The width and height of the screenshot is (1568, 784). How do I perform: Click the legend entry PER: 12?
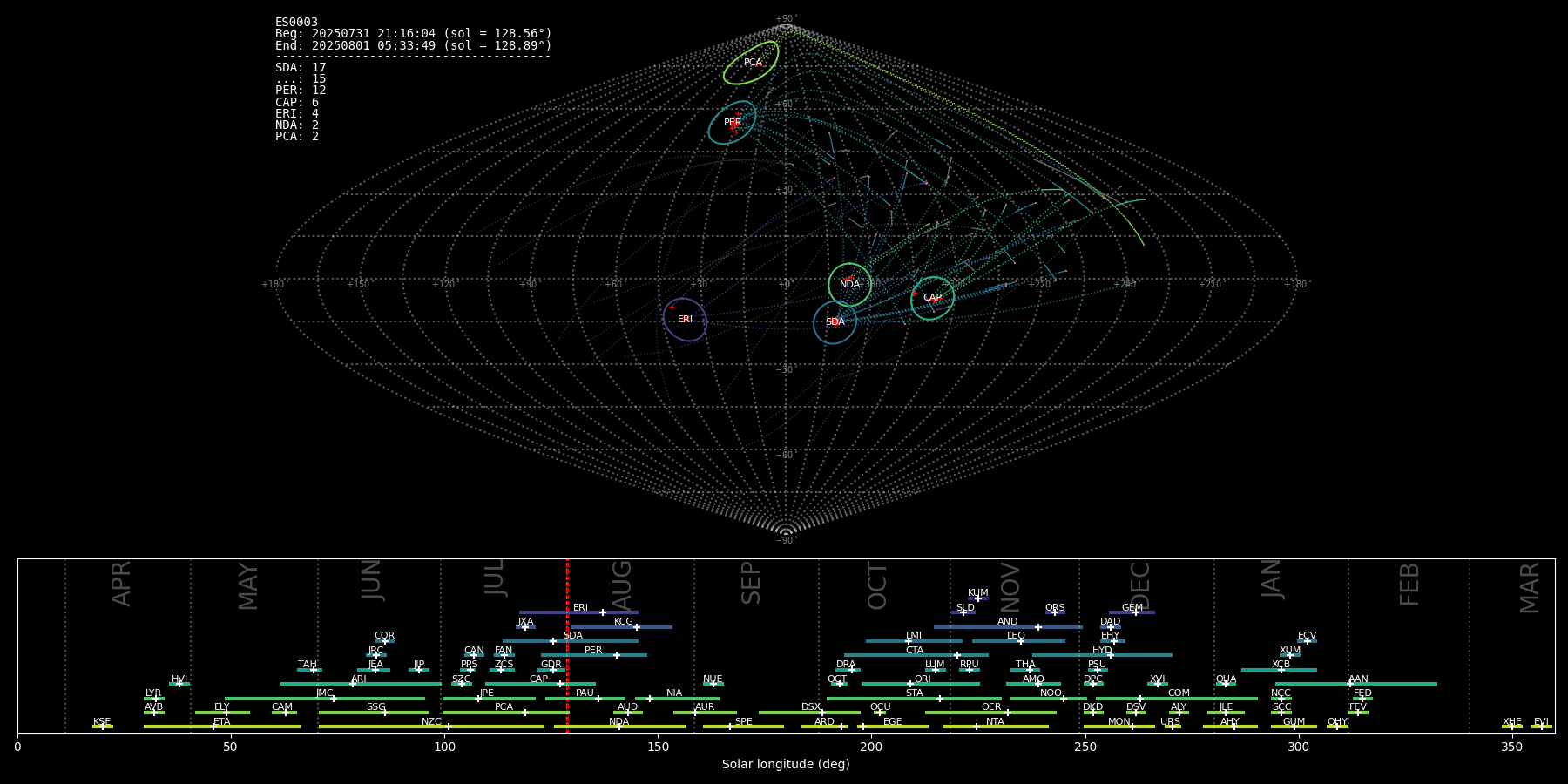pyautogui.click(x=301, y=91)
